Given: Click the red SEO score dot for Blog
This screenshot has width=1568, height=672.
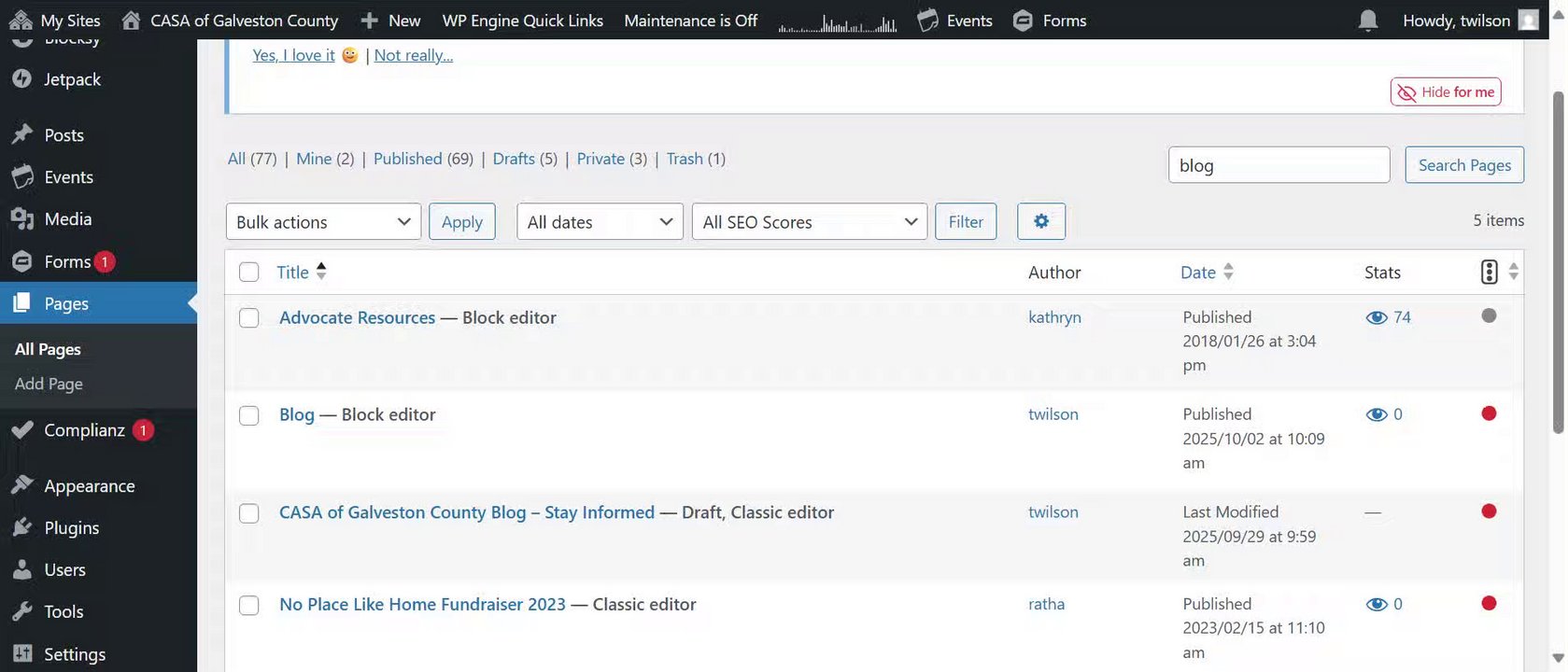Looking at the screenshot, I should (x=1489, y=413).
